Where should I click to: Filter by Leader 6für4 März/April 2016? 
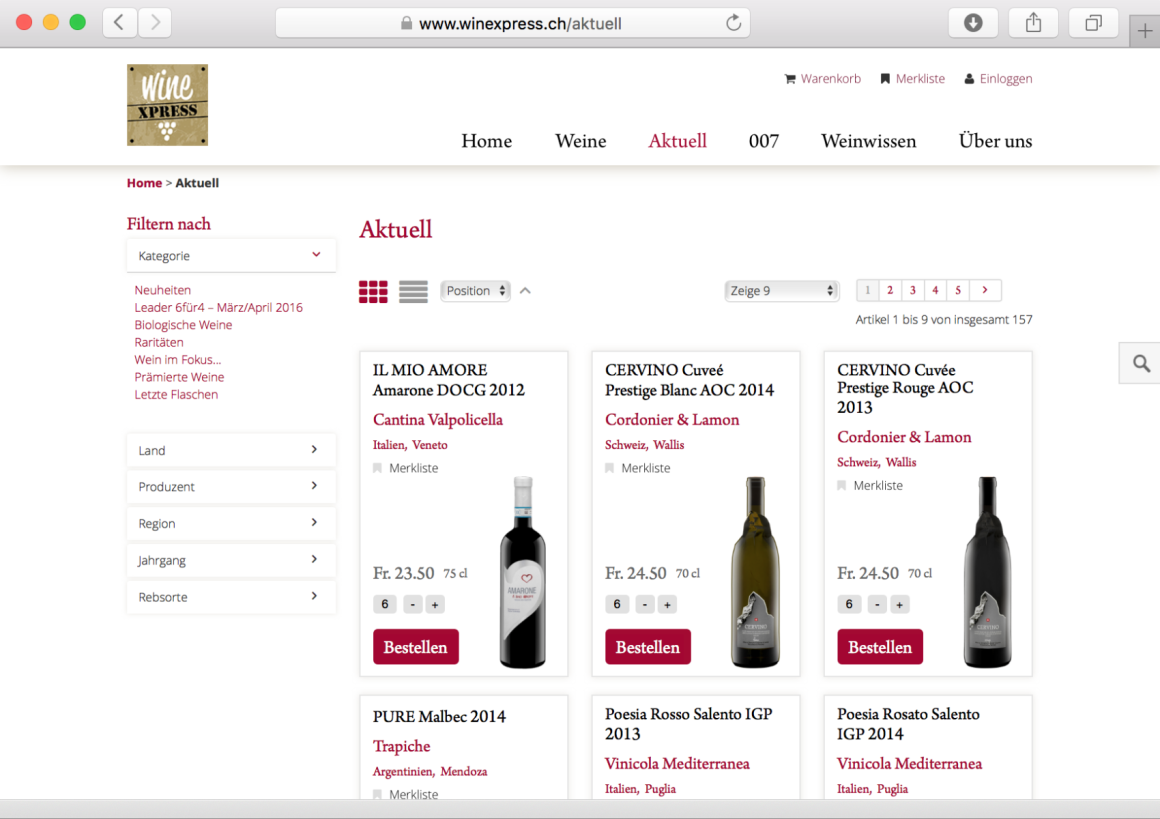[x=218, y=308]
